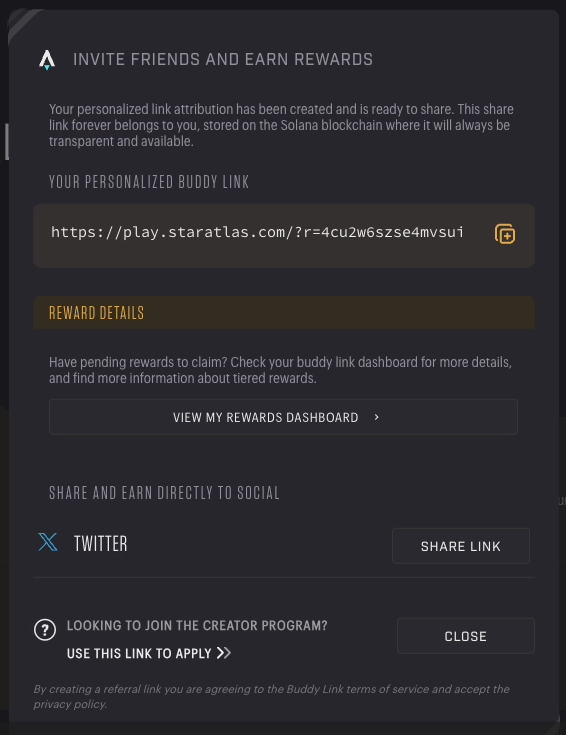This screenshot has width=566, height=735.
Task: Click the arrow in rewards dashboard button
Action: click(x=376, y=417)
